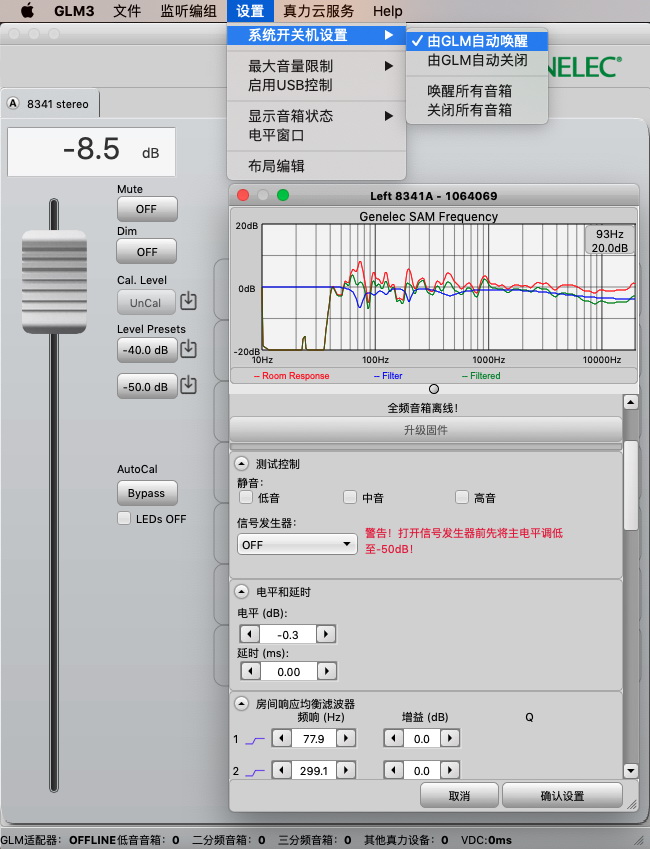650x849 pixels.
Task: Click delay (ms) value field 0.00
Action: coord(288,671)
